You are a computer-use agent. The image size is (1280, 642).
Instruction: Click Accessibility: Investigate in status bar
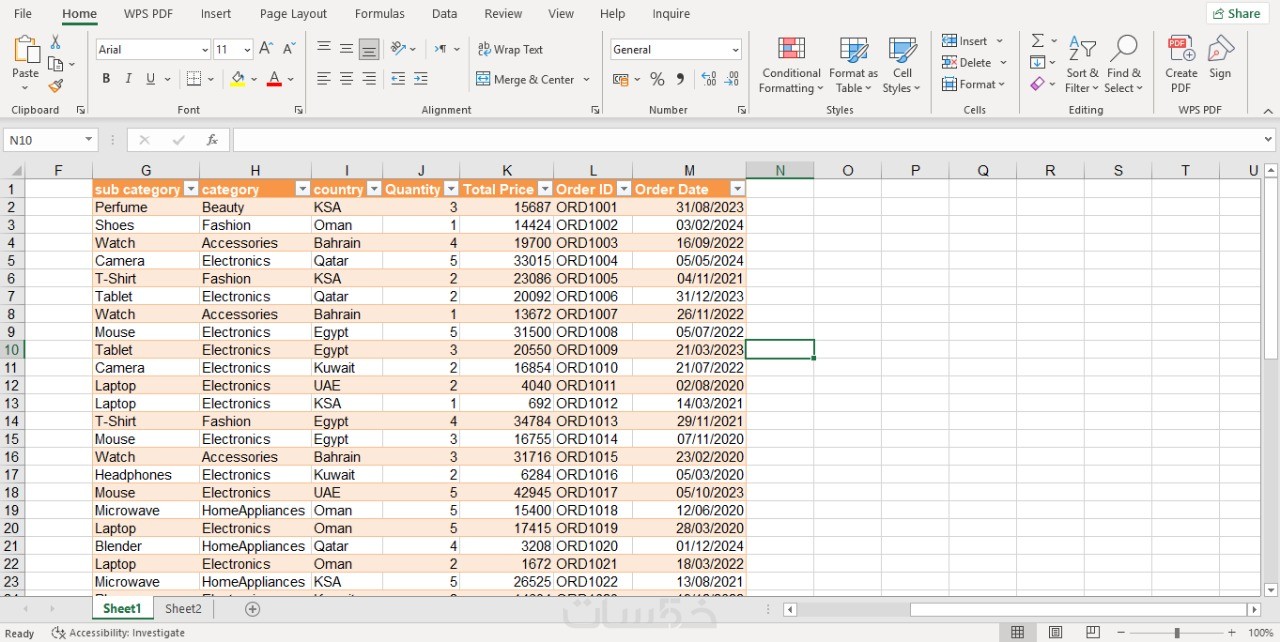[118, 633]
